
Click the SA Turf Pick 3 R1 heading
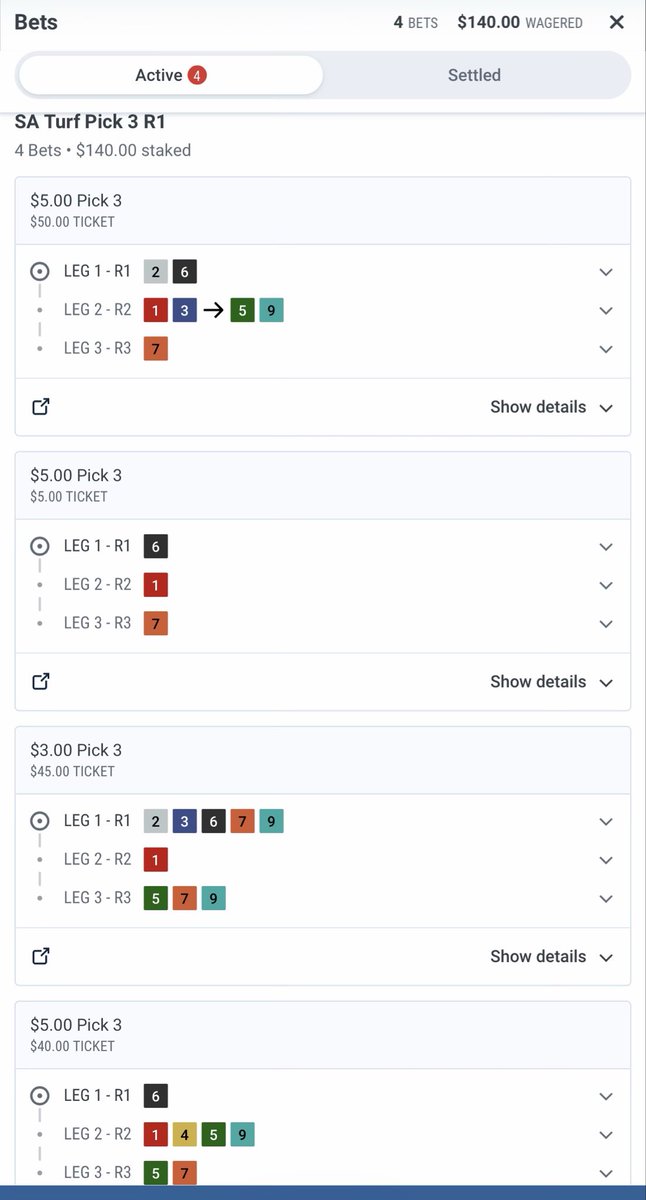tap(90, 122)
